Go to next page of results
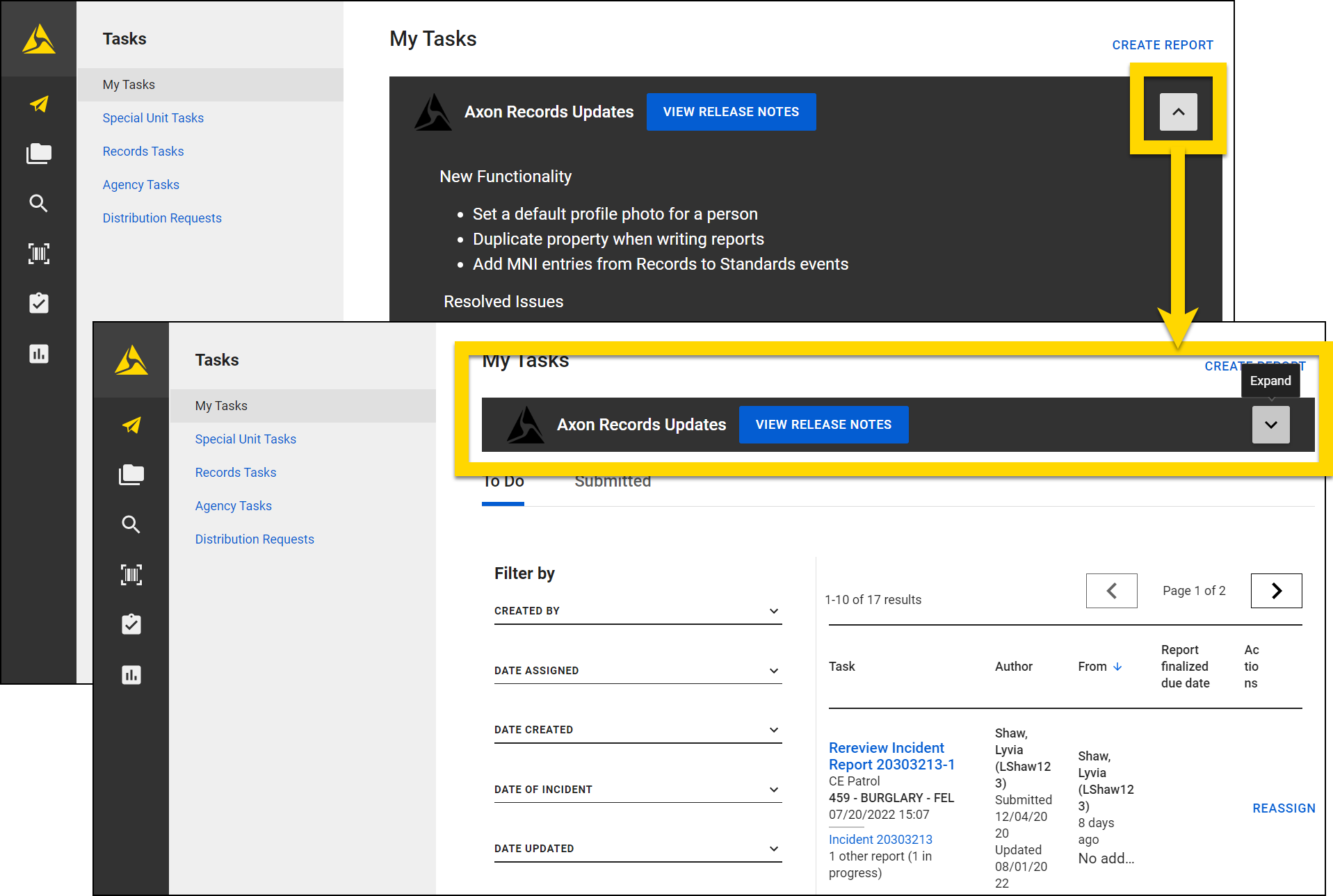Viewport: 1333px width, 896px height. pyautogui.click(x=1276, y=590)
